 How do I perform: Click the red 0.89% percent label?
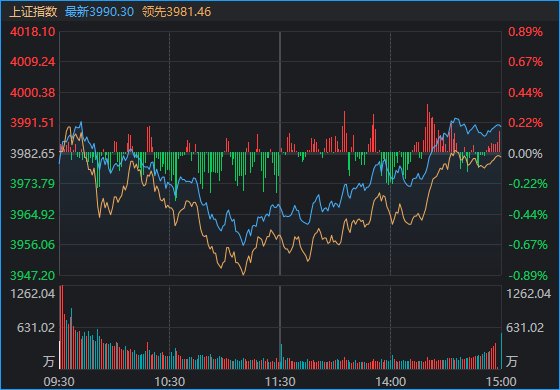525,32
